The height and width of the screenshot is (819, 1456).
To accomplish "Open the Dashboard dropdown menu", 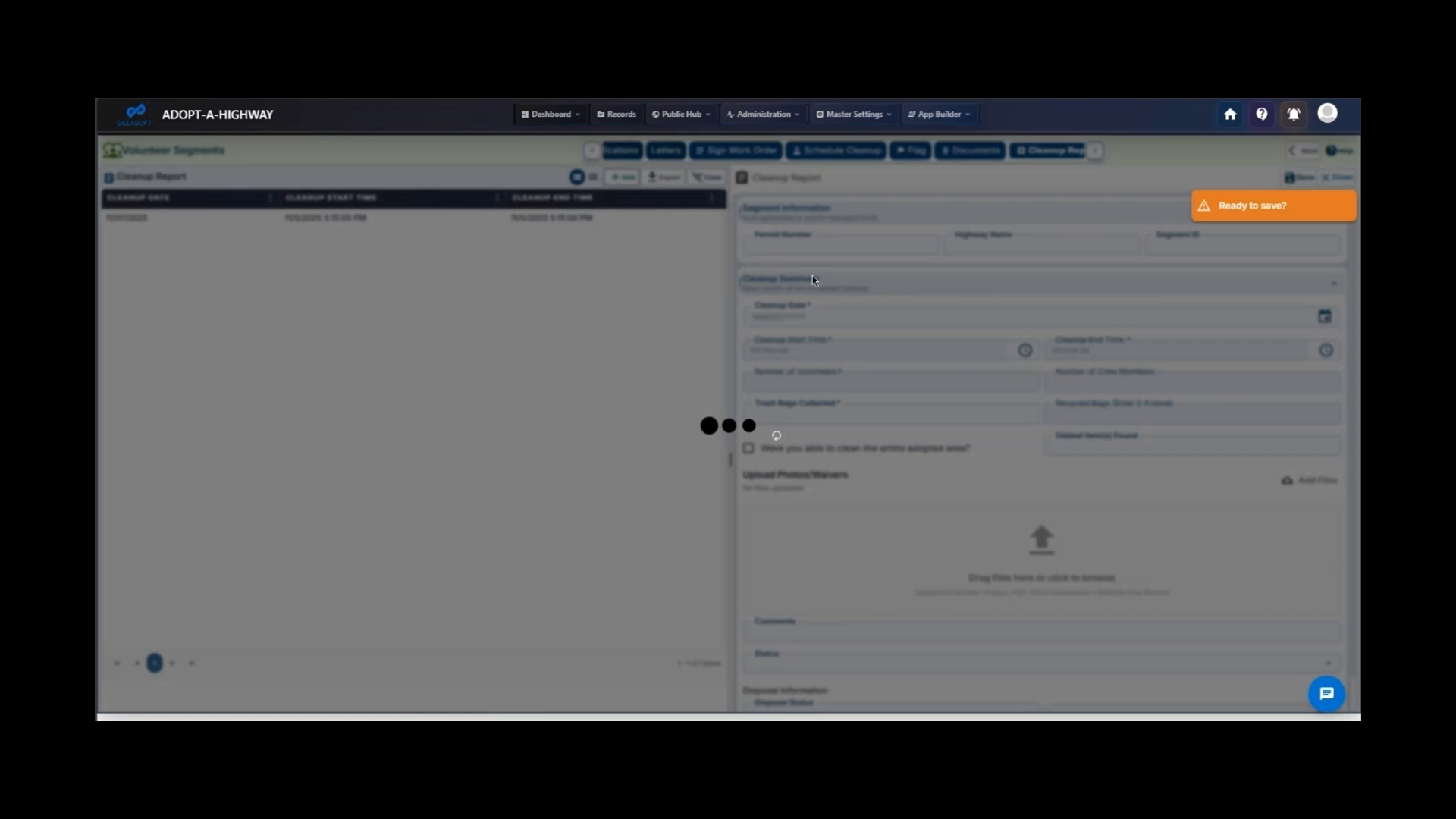I will 550,114.
